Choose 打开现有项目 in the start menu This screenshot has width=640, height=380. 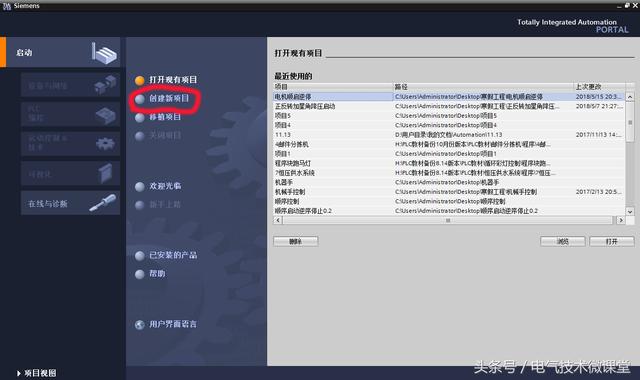point(173,80)
